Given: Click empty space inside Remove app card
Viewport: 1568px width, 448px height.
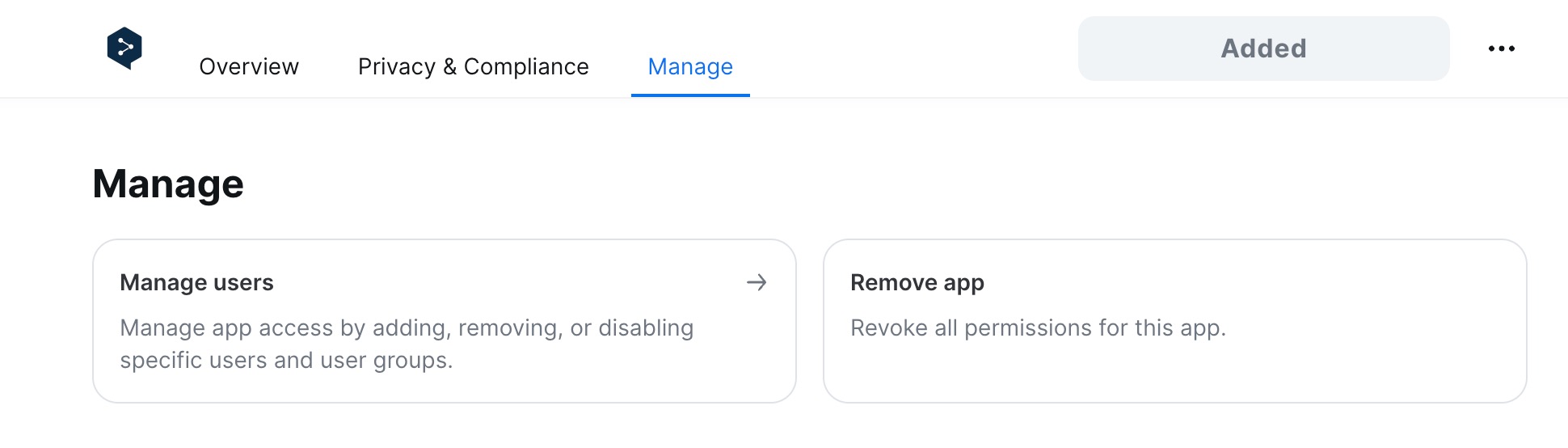Looking at the screenshot, I should 1293,372.
